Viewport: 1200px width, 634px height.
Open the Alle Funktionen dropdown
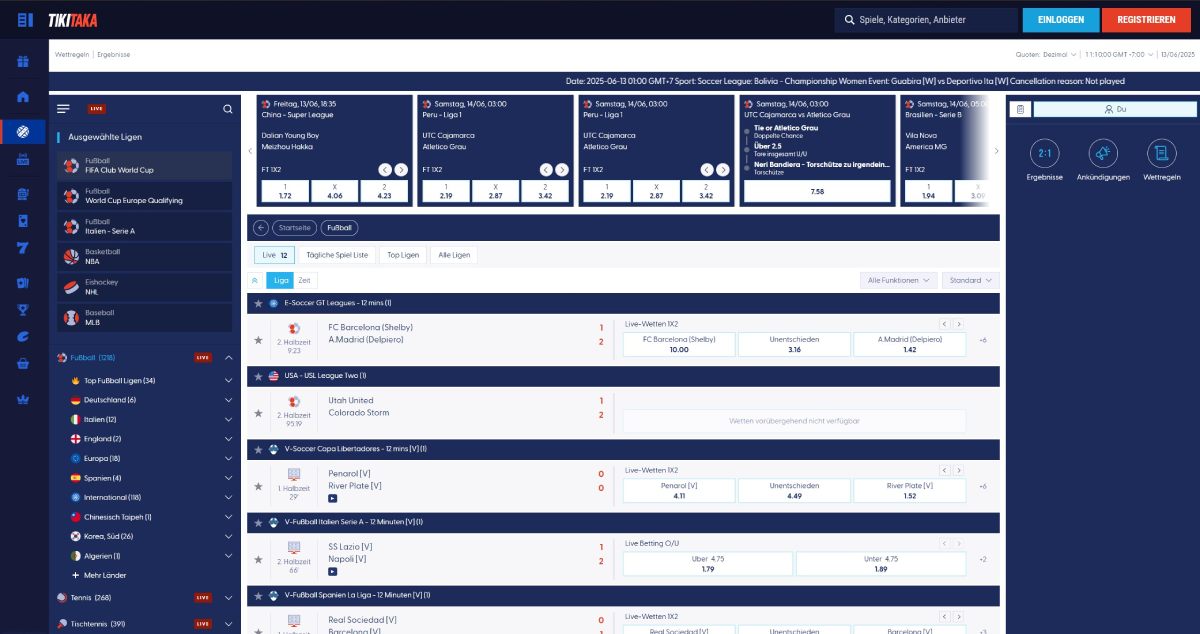click(899, 280)
